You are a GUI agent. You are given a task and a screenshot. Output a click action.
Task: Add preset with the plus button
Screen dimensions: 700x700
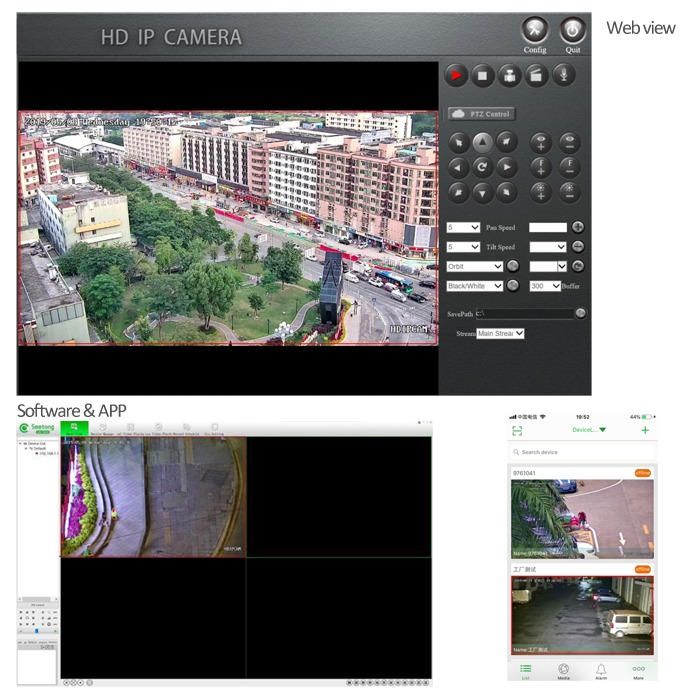tap(578, 227)
